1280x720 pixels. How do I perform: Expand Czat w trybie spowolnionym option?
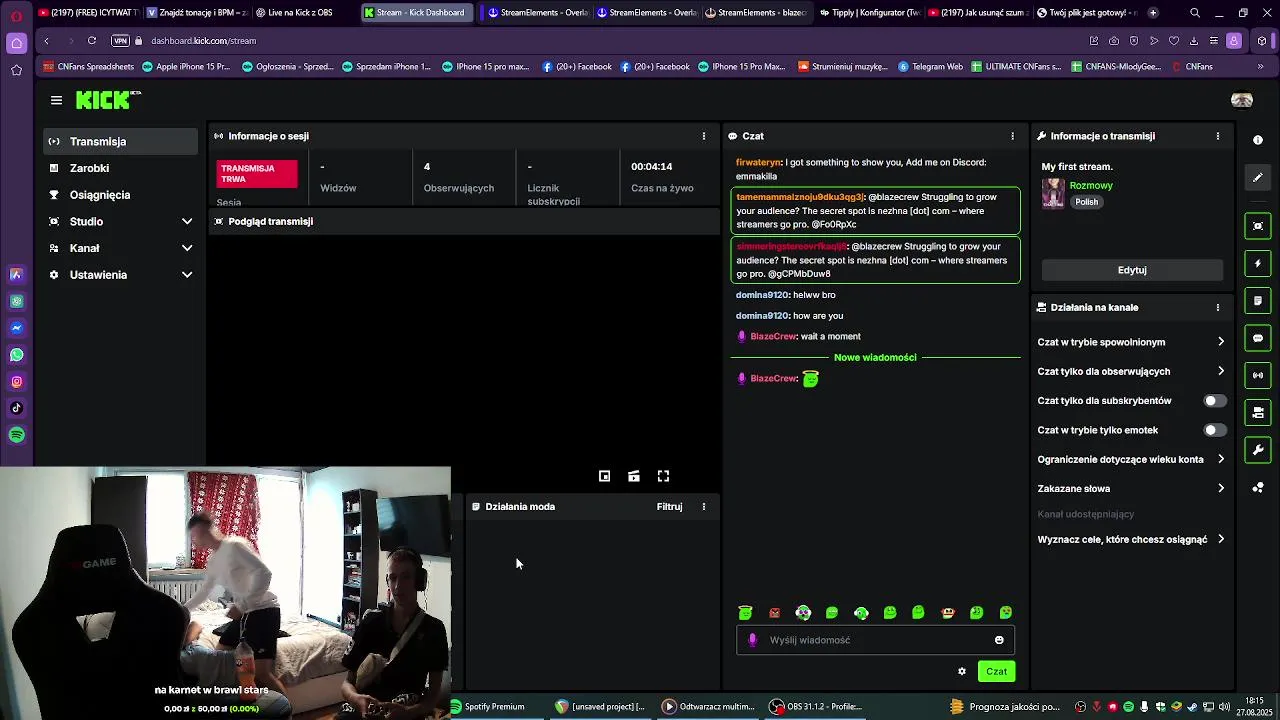(1131, 342)
